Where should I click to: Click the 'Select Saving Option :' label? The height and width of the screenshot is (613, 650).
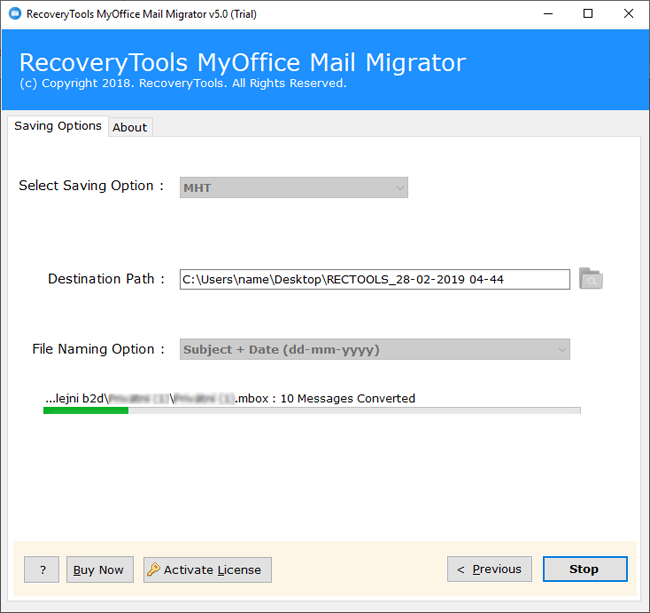click(91, 186)
